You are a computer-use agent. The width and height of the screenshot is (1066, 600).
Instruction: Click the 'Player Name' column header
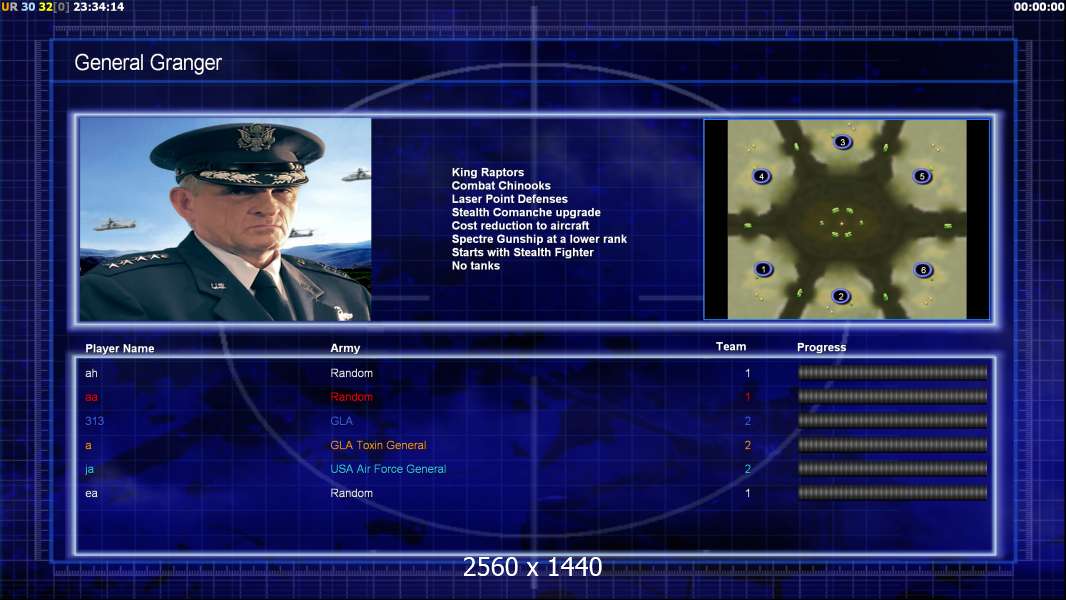coord(120,349)
